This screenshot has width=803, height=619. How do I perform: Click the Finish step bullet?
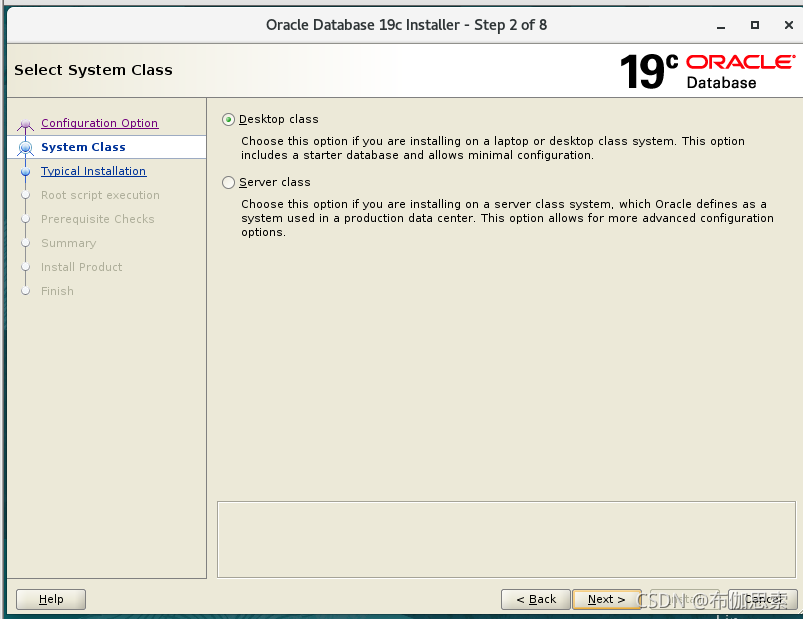(x=26, y=291)
